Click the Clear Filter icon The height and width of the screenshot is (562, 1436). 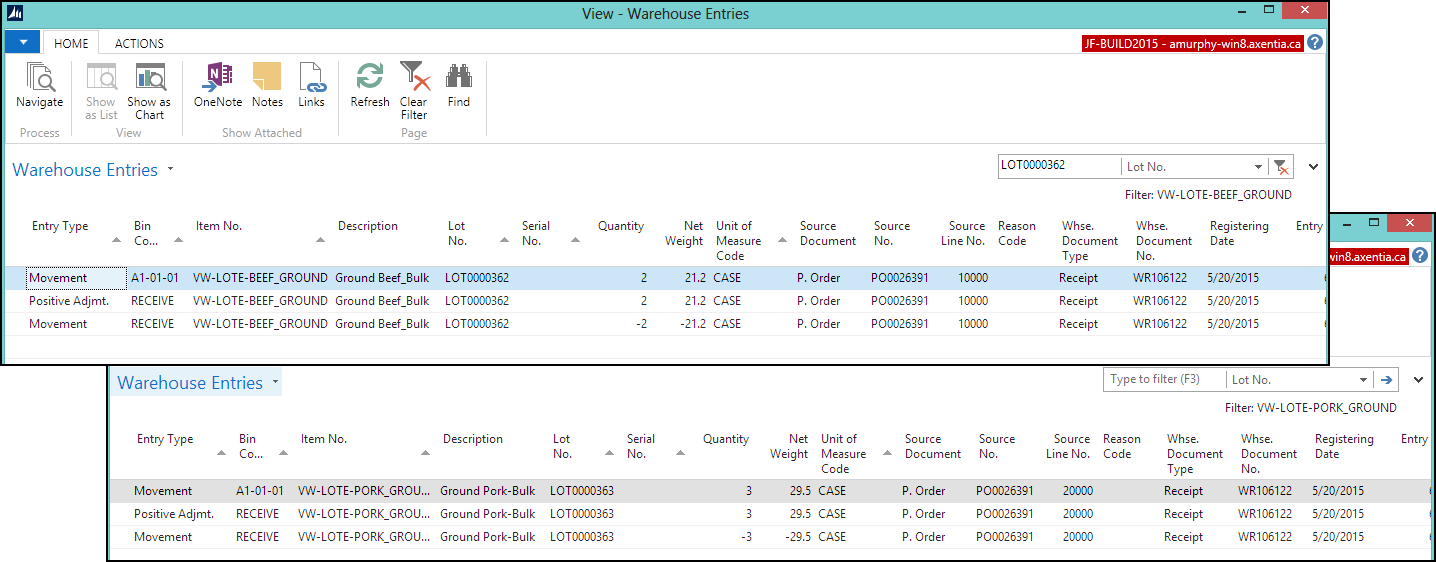414,78
